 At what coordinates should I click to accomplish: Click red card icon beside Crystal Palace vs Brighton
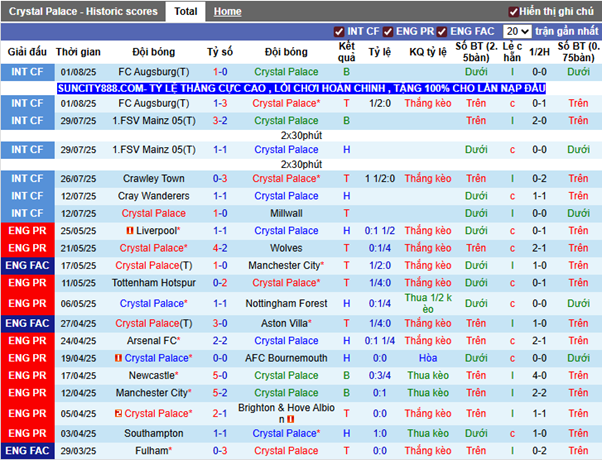118,414
